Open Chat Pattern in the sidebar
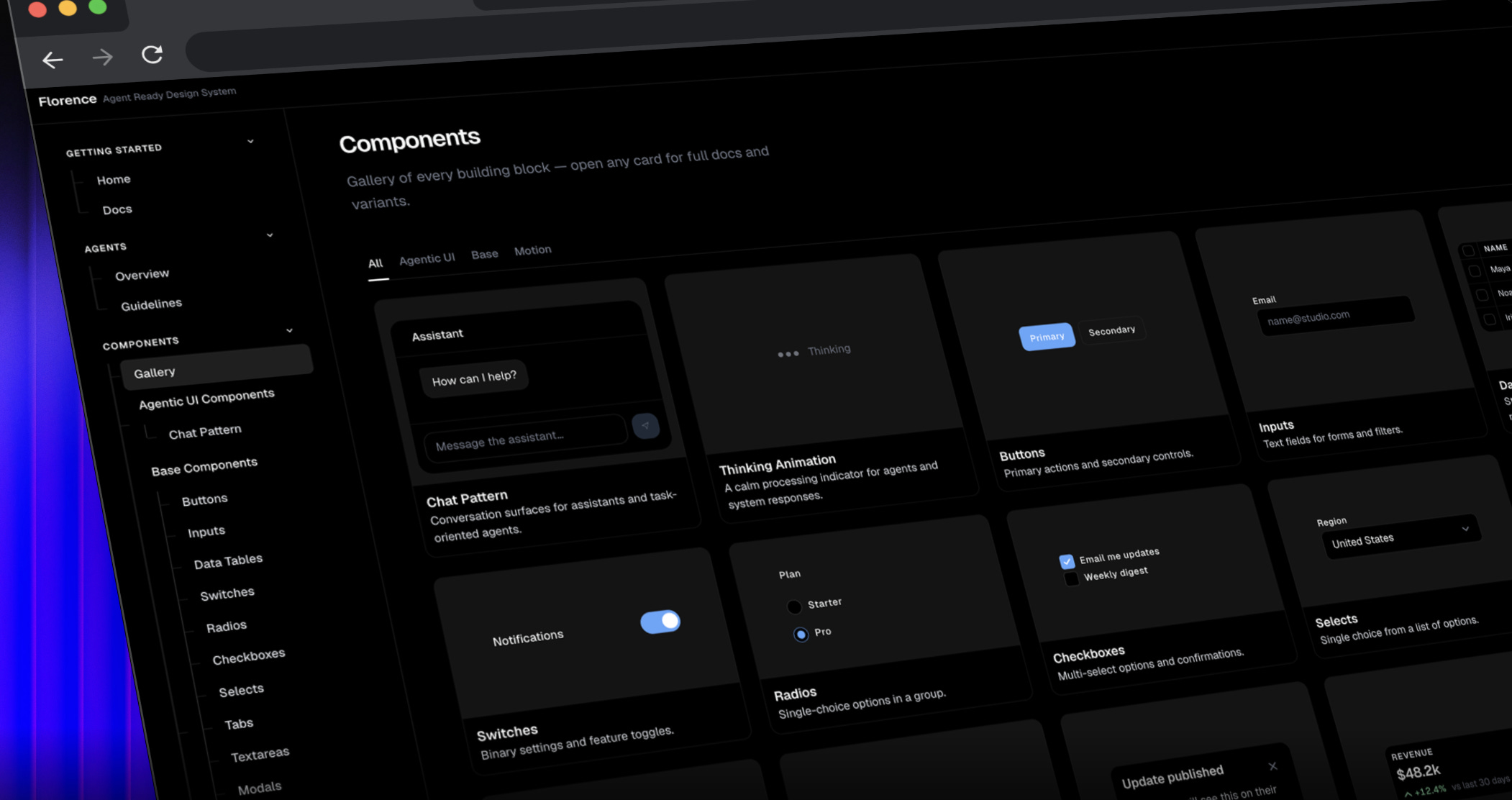This screenshot has width=1512, height=800. 205,432
